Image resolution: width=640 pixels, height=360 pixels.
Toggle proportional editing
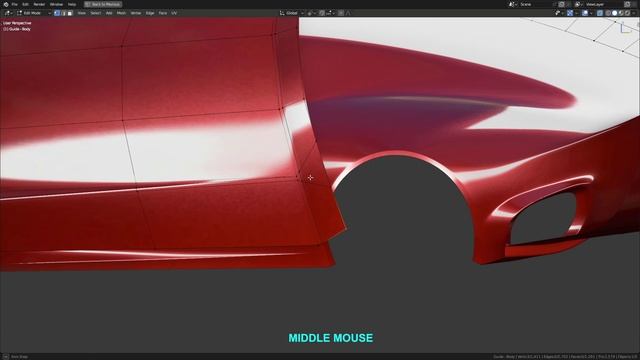(x=341, y=13)
